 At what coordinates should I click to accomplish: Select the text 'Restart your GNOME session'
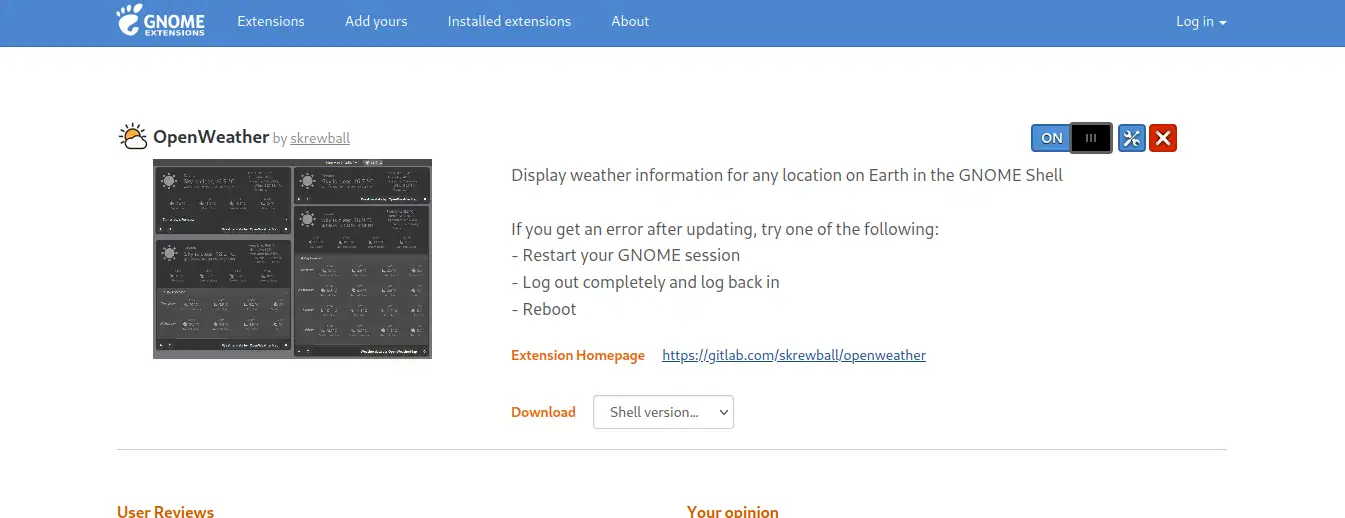coord(631,255)
